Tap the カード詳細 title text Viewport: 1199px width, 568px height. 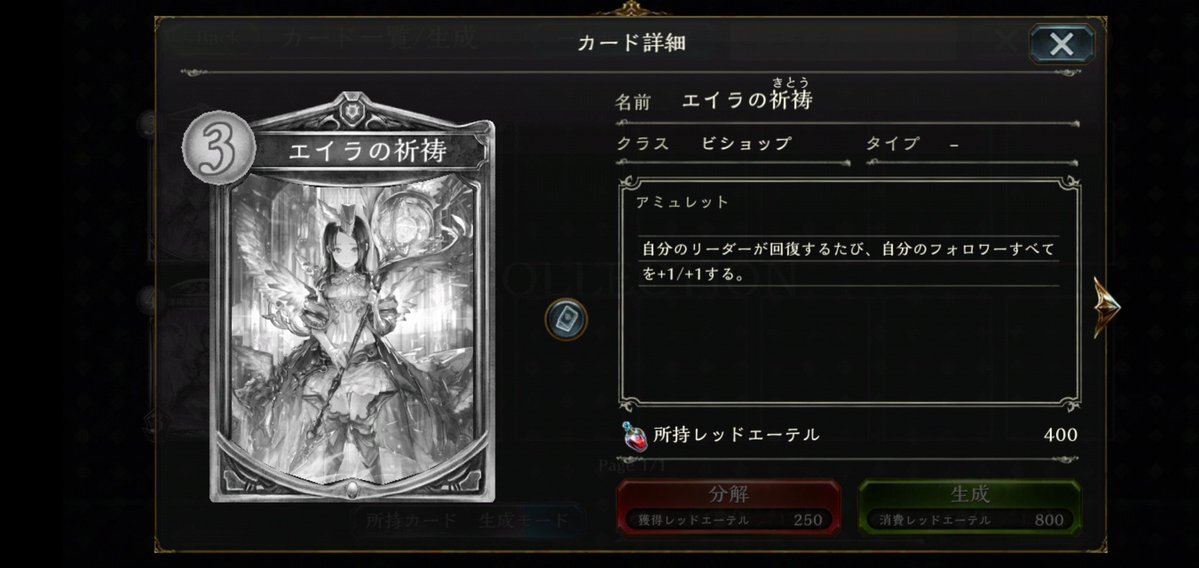(631, 43)
